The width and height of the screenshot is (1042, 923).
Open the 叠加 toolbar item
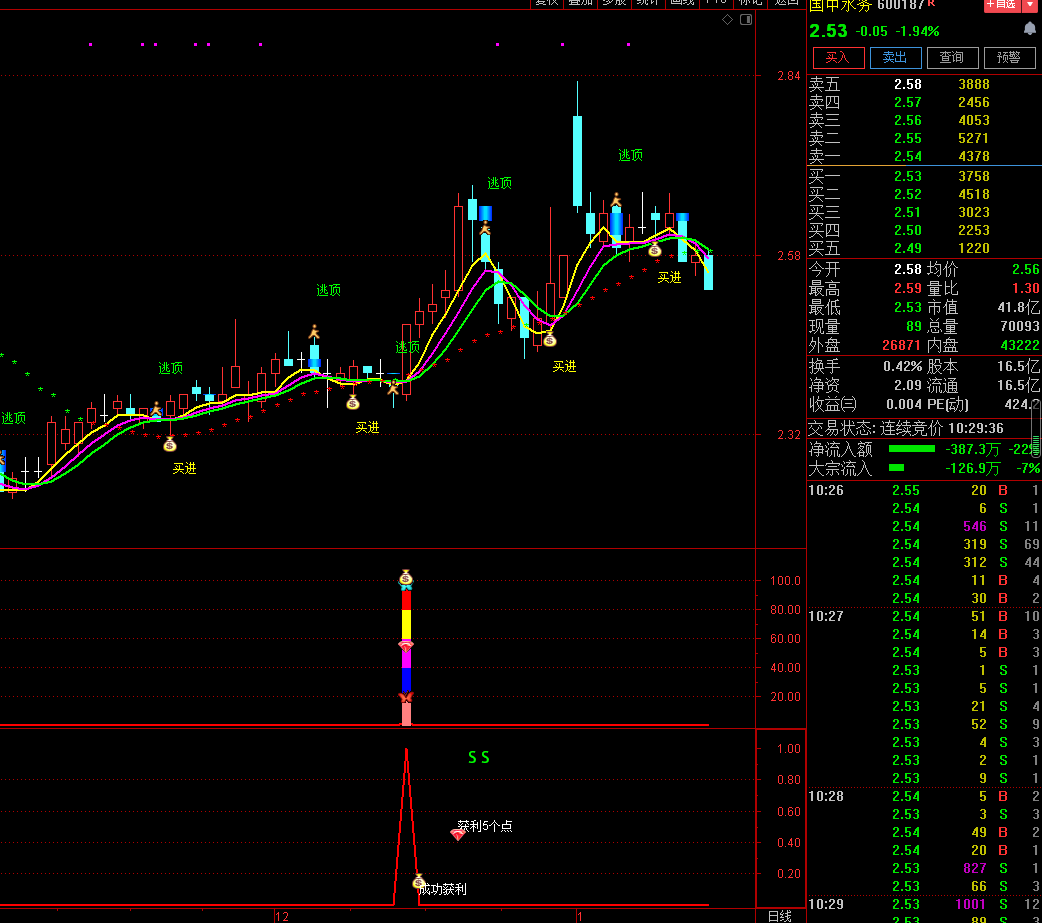click(580, 3)
